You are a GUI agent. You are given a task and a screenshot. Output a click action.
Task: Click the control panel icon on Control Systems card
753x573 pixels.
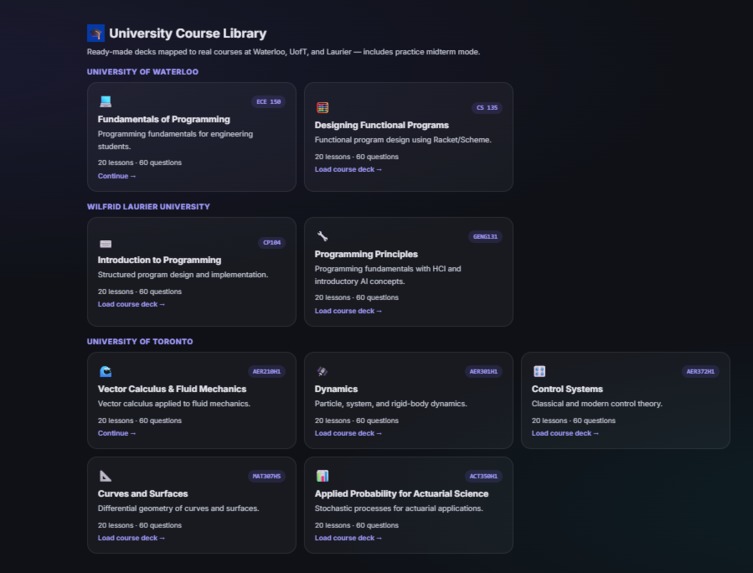pyautogui.click(x=539, y=371)
